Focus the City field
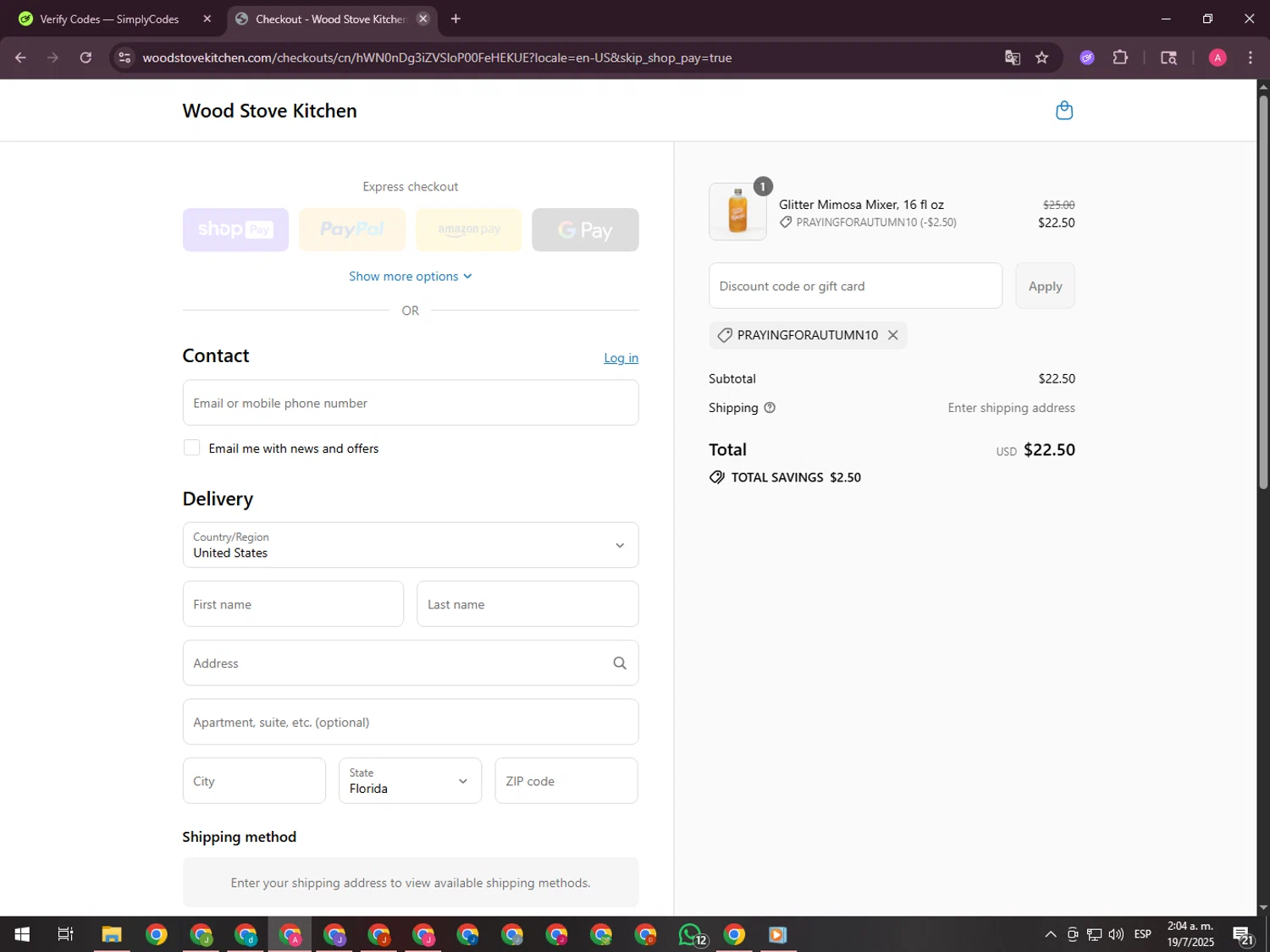This screenshot has width=1270, height=952. coord(254,780)
